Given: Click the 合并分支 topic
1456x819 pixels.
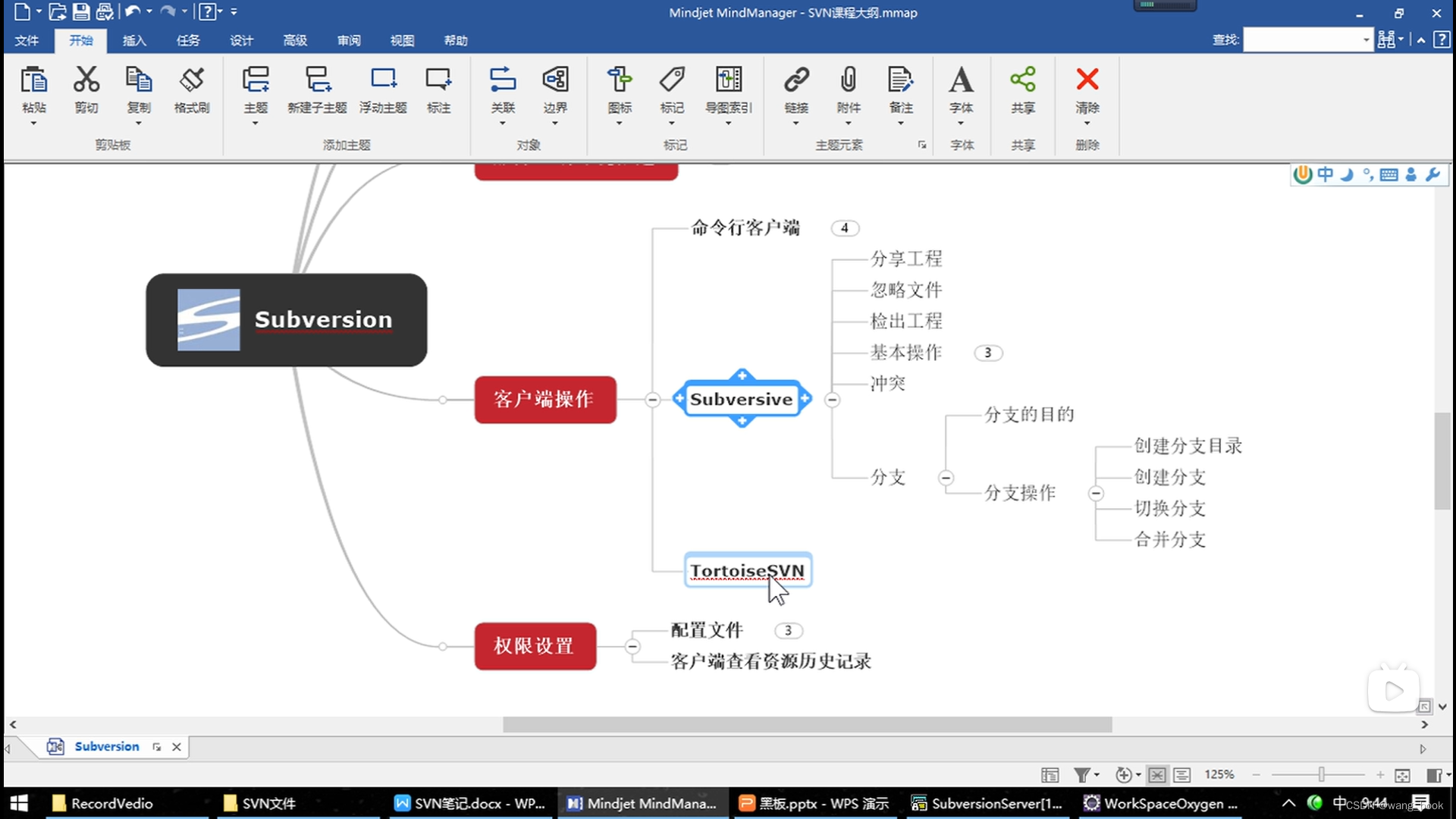Looking at the screenshot, I should (1170, 539).
